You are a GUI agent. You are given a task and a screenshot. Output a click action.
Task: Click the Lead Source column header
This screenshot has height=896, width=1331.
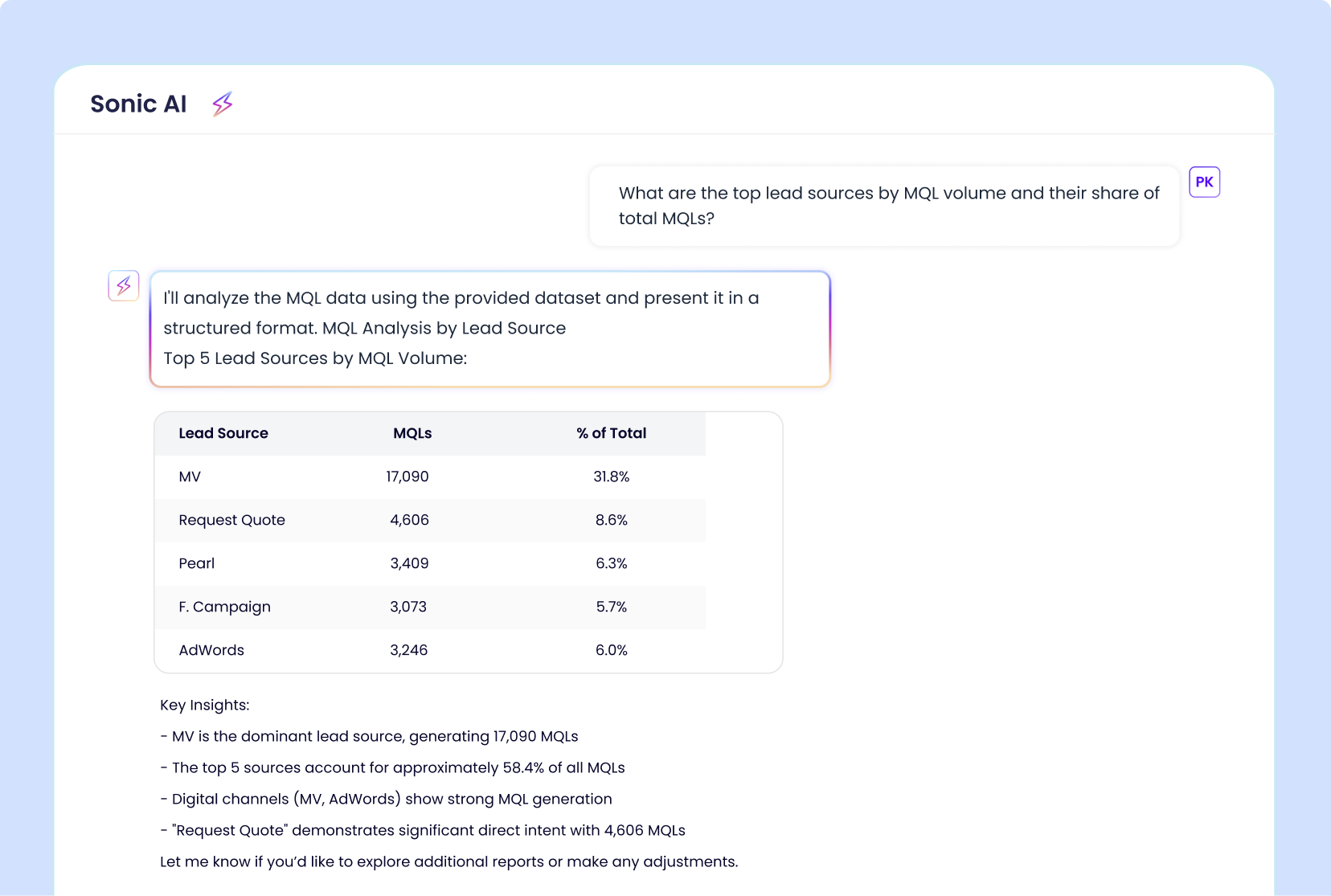click(223, 433)
